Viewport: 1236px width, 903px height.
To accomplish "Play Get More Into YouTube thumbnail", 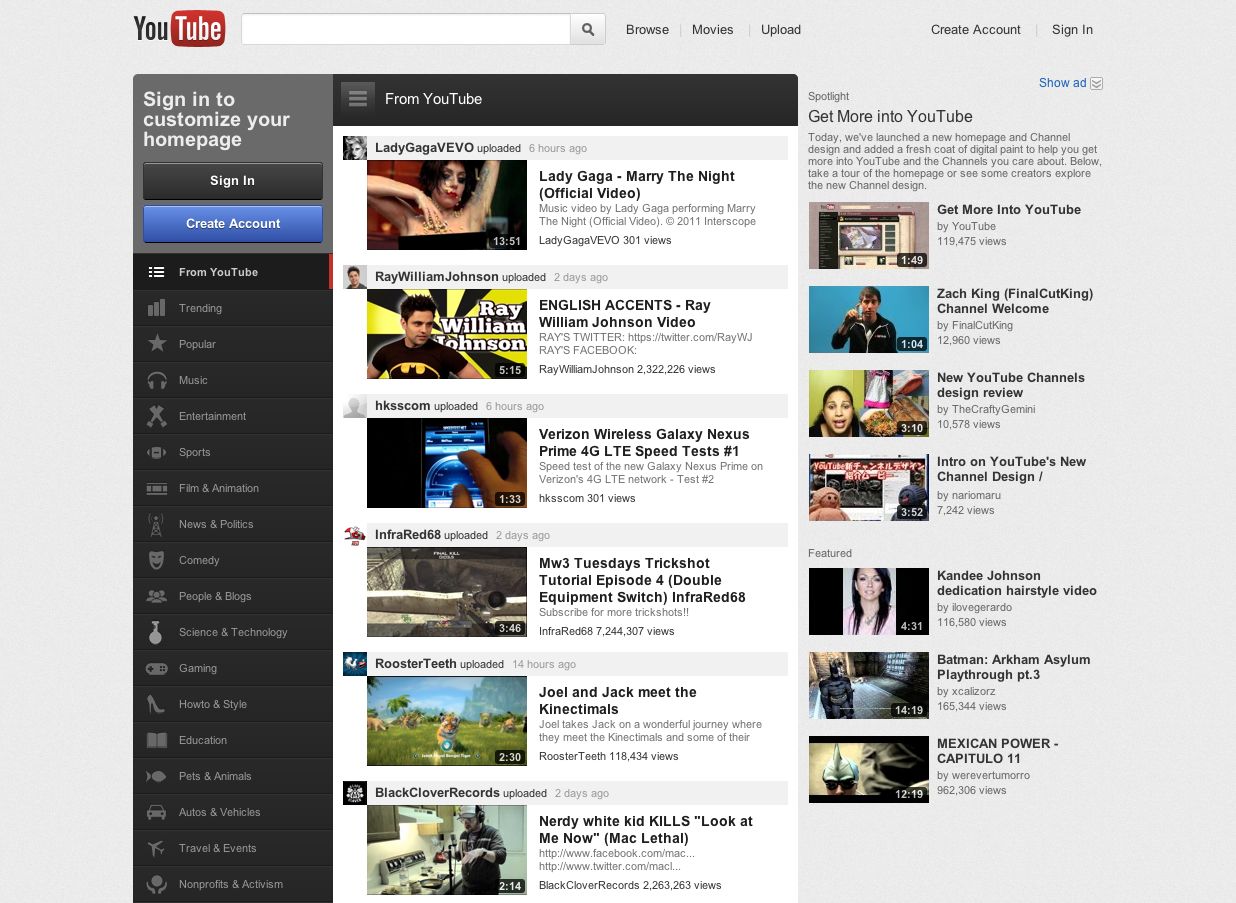I will point(868,235).
